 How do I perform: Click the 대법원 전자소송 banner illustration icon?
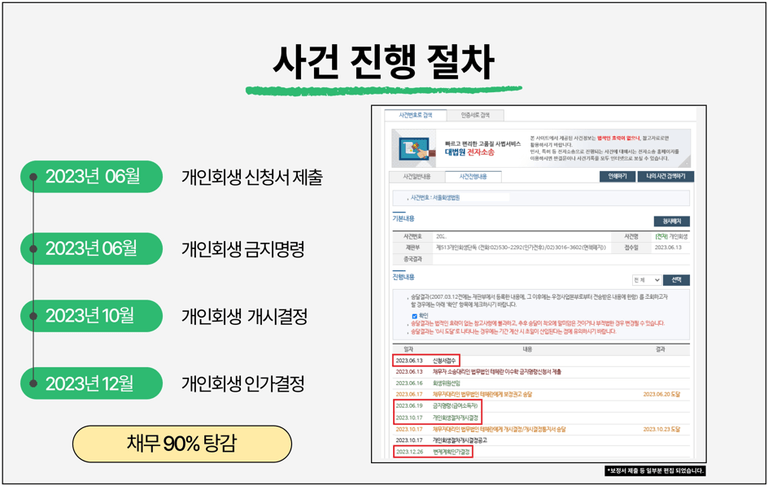[416, 147]
